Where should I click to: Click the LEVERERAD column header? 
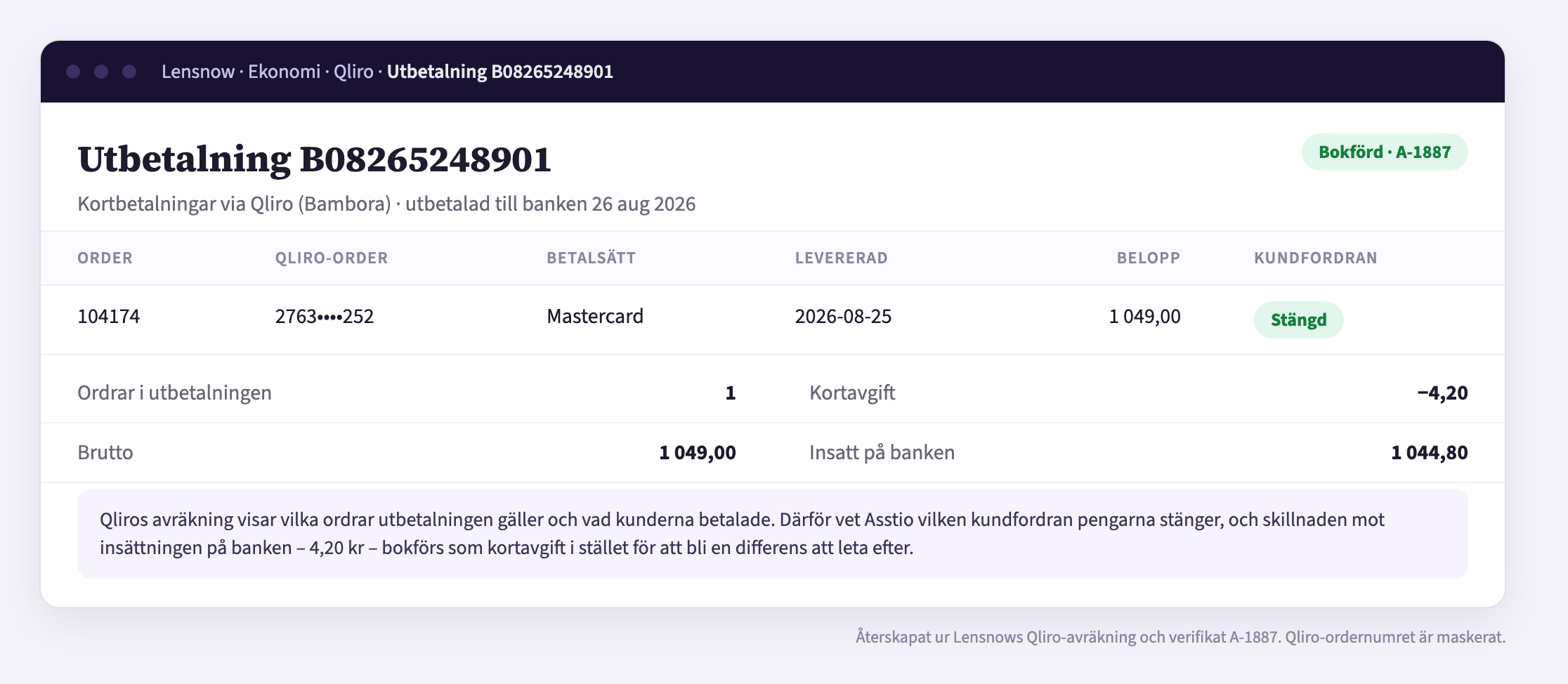tap(841, 258)
